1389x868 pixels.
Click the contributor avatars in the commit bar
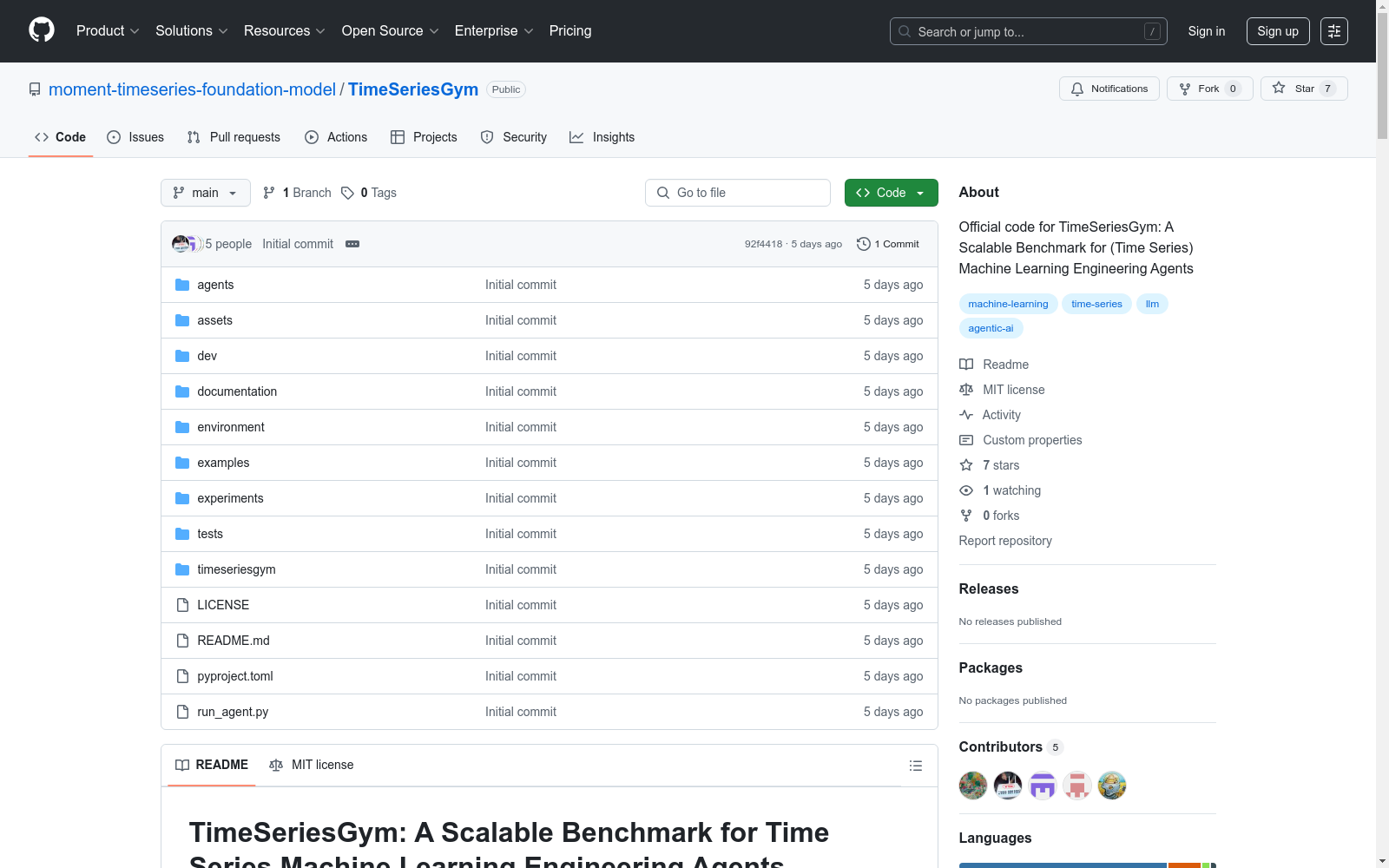point(187,244)
